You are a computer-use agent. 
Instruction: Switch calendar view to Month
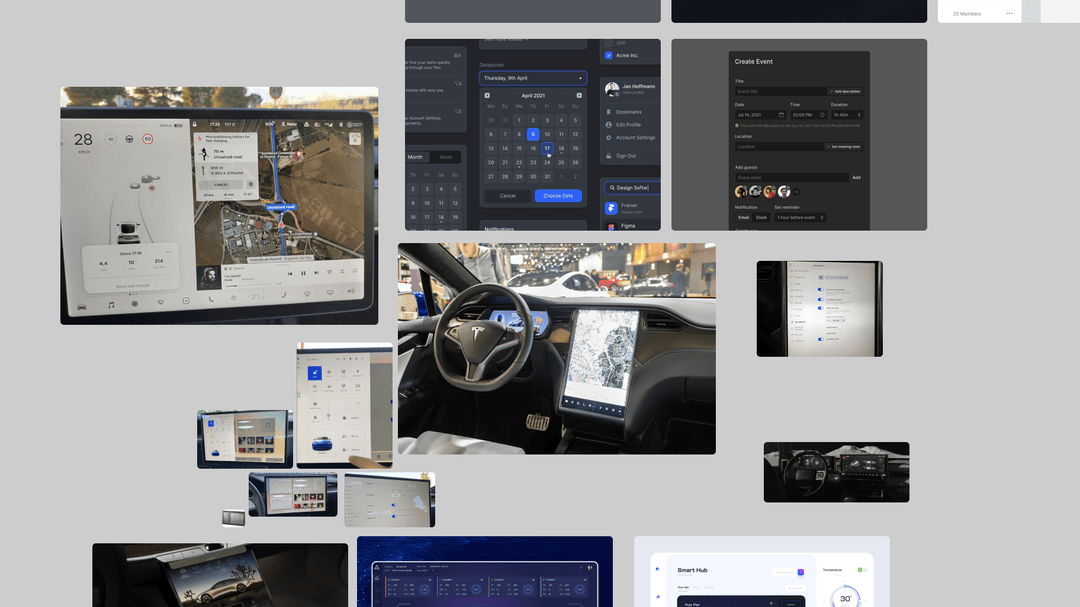415,157
